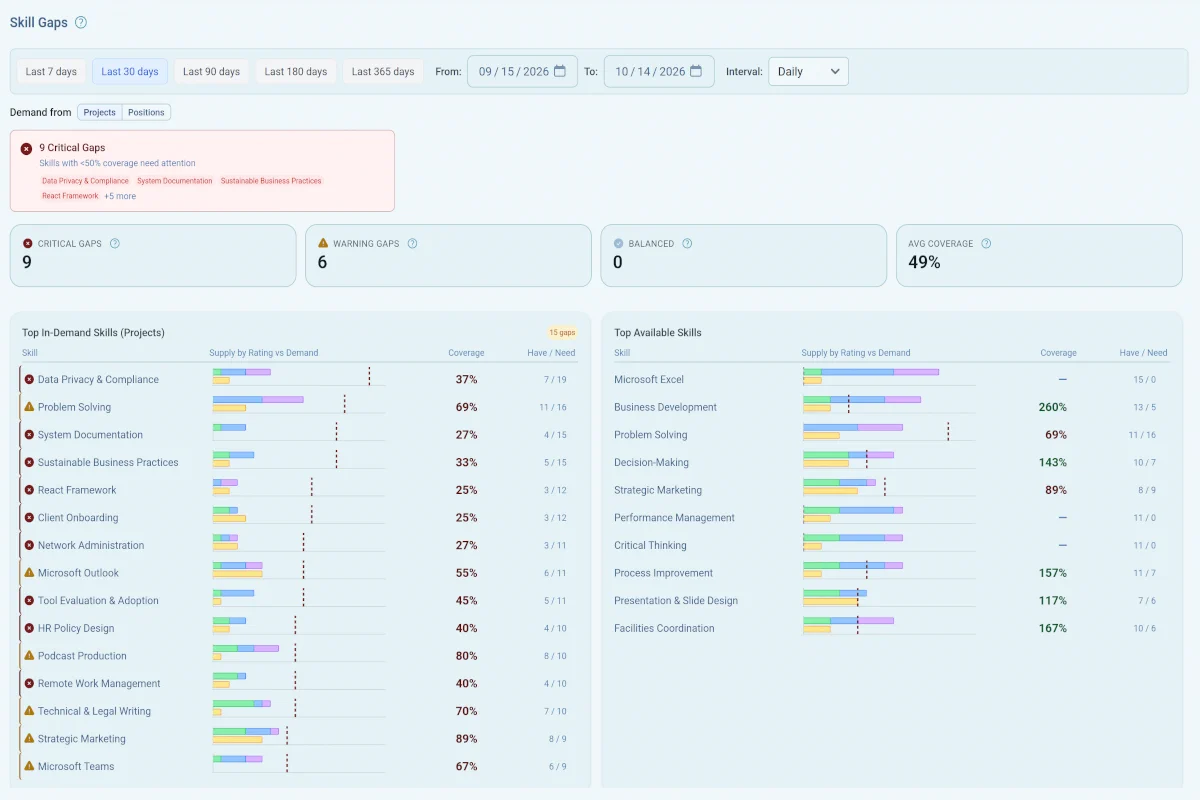Click the Decision-Making skill row label

pos(651,463)
